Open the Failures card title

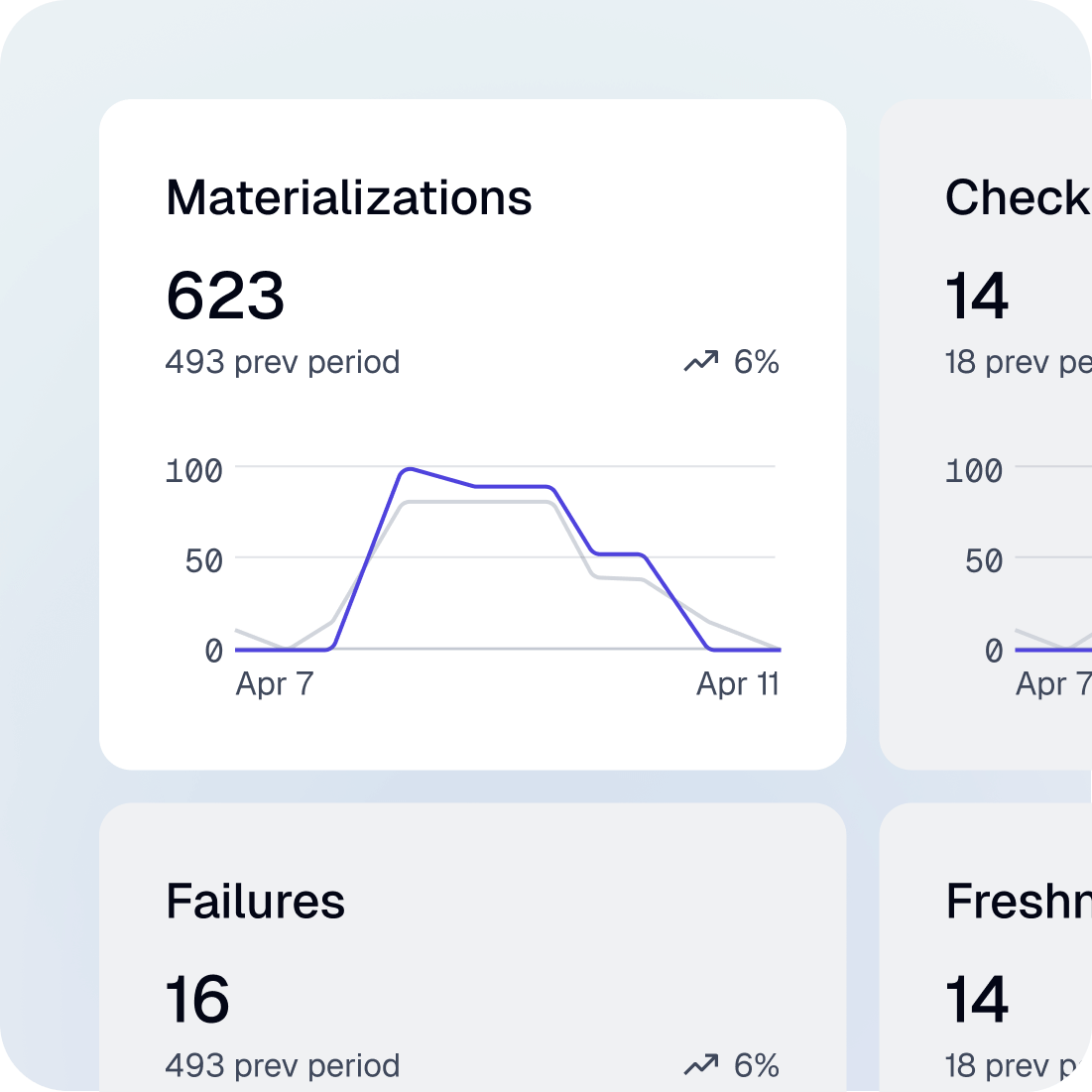pyautogui.click(x=256, y=901)
